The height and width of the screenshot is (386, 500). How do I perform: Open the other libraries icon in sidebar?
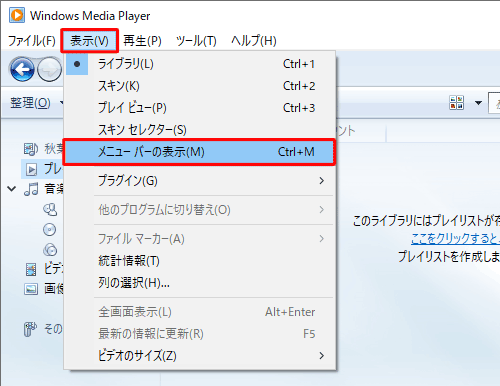click(30, 329)
